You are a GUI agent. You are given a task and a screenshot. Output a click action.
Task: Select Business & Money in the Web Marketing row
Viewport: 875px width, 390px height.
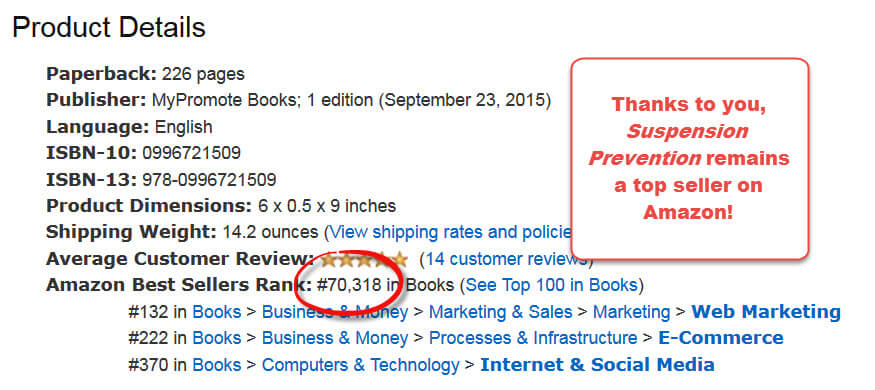(335, 312)
